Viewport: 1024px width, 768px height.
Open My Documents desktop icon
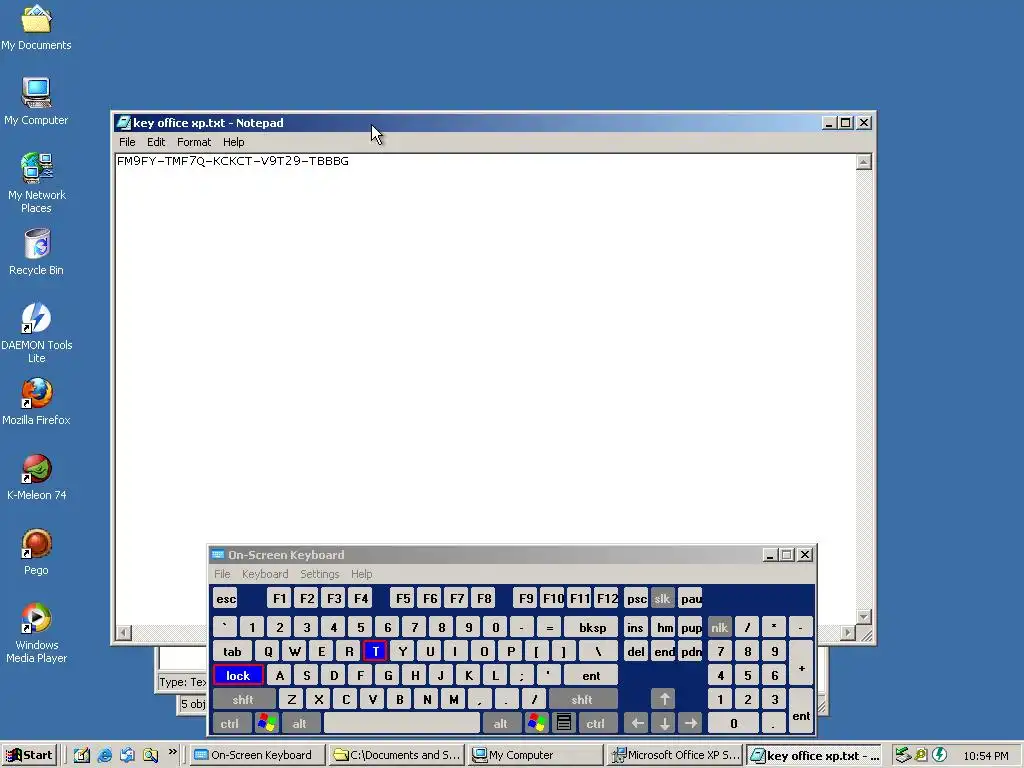click(x=37, y=27)
